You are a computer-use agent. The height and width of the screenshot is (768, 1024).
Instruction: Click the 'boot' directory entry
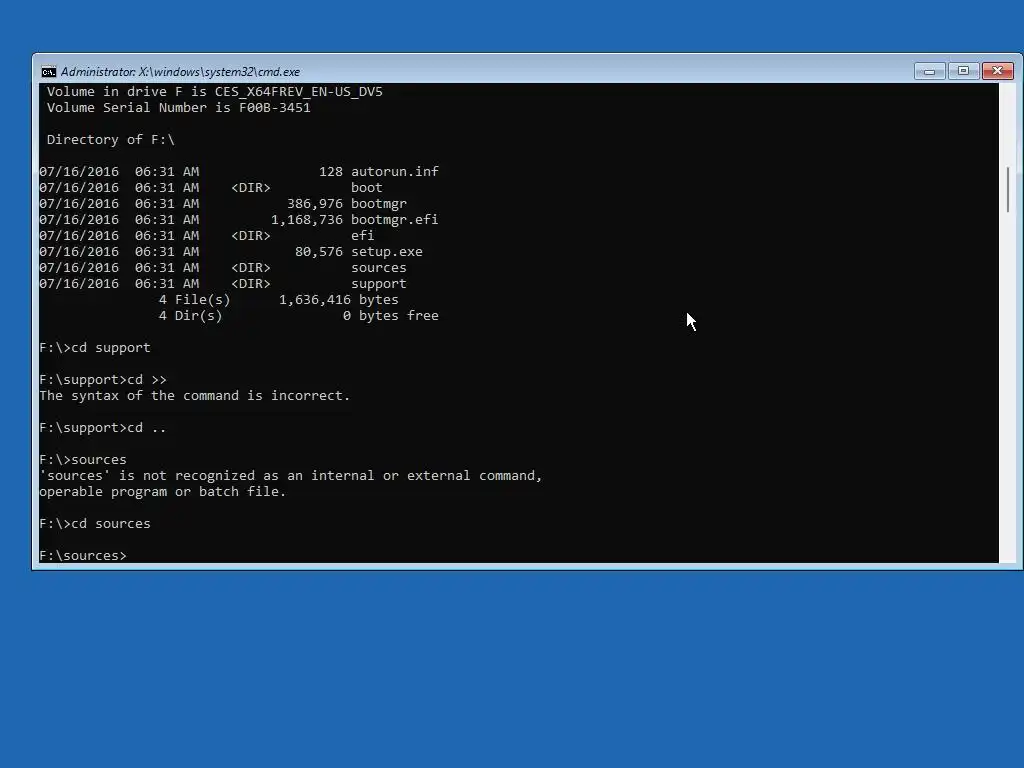[366, 187]
